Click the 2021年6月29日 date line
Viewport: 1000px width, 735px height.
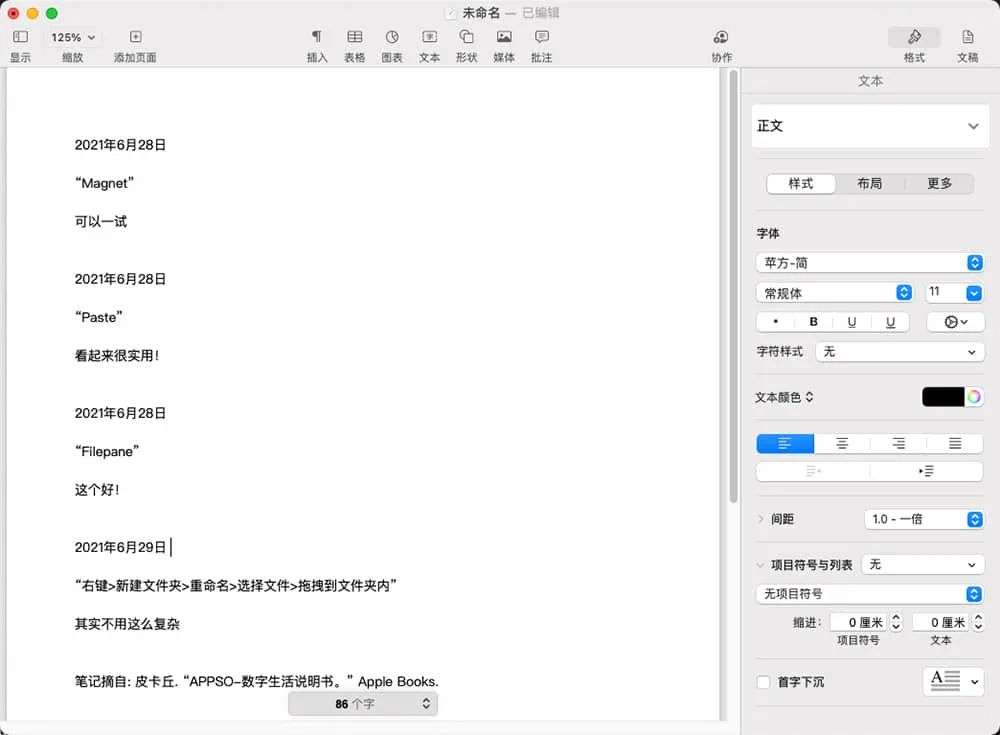pyautogui.click(x=121, y=547)
